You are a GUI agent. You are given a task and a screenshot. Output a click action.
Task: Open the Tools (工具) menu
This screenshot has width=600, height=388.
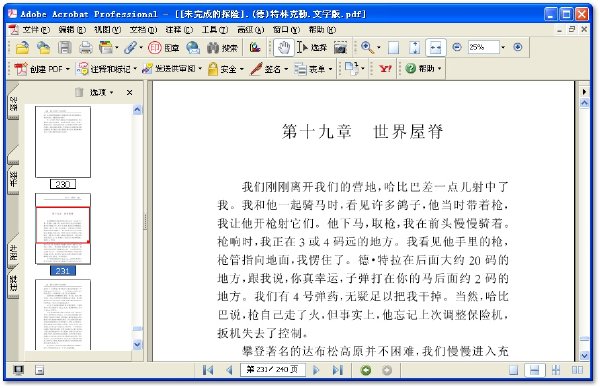point(214,29)
